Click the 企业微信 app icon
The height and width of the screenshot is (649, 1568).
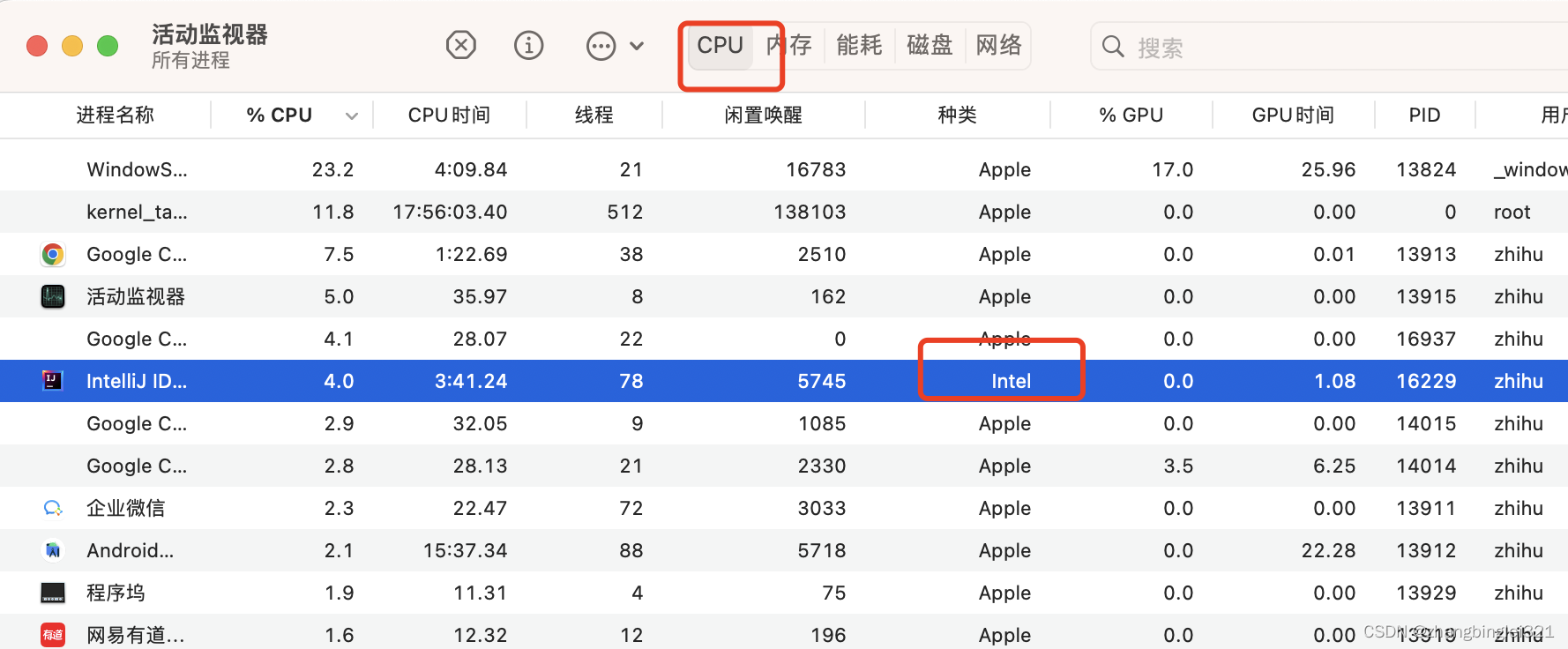(53, 509)
